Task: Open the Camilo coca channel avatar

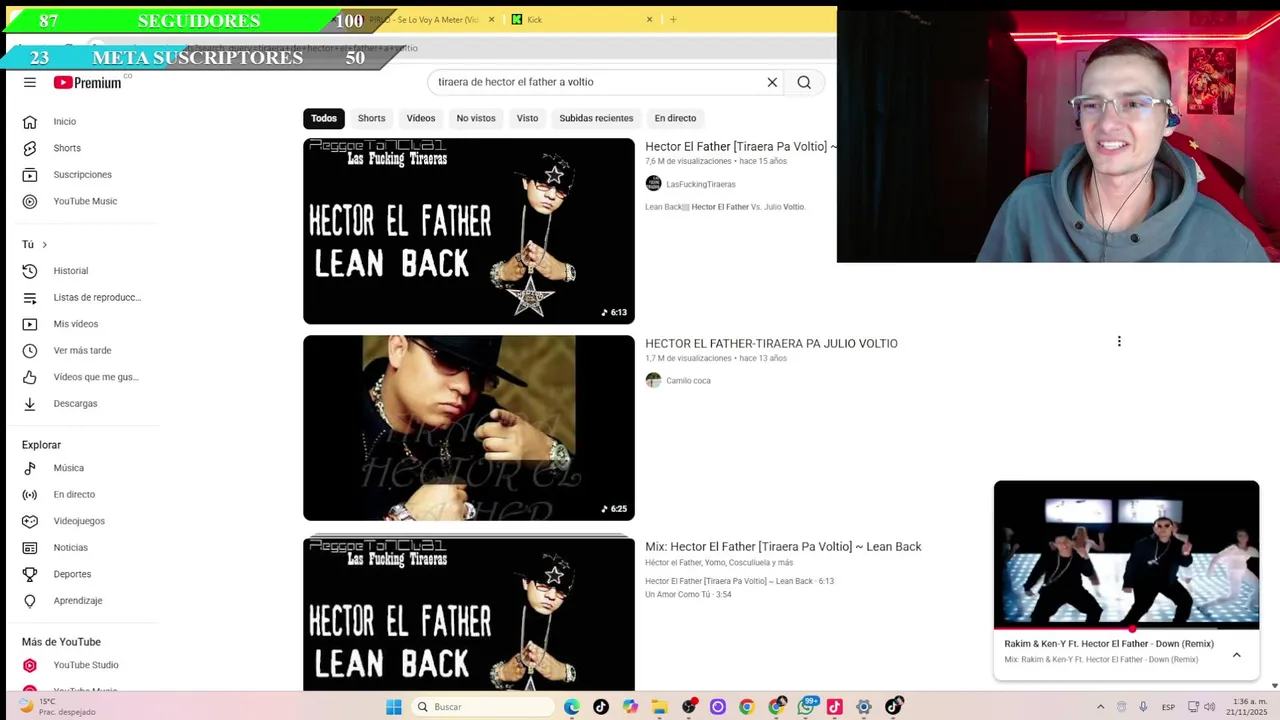Action: (653, 380)
